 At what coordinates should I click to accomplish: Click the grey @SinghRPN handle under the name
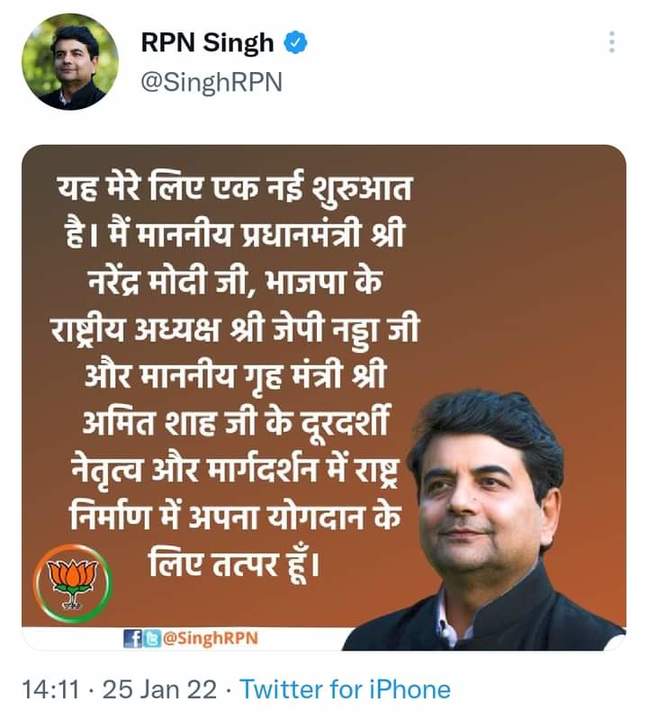click(x=211, y=83)
